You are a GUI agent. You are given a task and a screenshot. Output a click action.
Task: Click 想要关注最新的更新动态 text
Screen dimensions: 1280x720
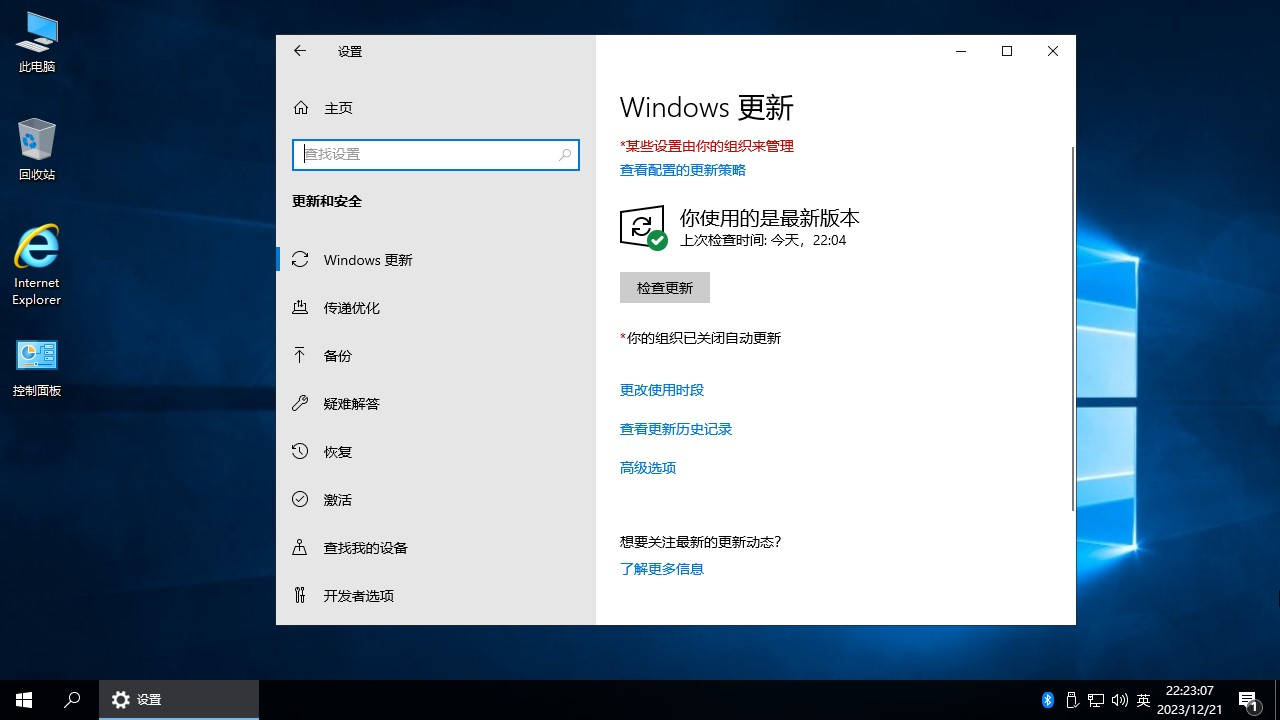tap(700, 542)
